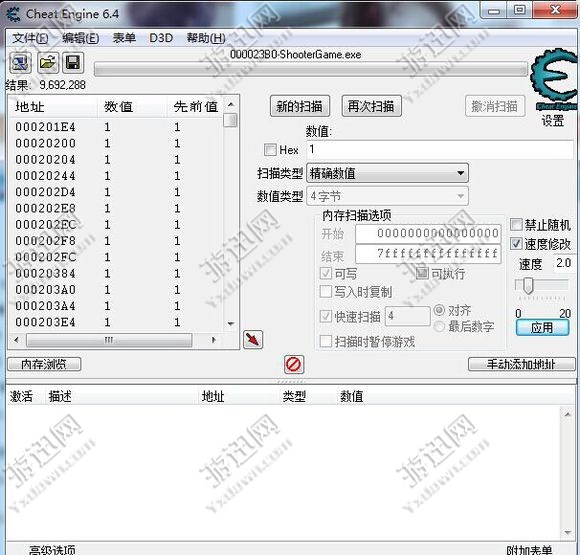Click the 类型 column header
Image resolution: width=580 pixels, height=555 pixels.
pyautogui.click(x=294, y=396)
